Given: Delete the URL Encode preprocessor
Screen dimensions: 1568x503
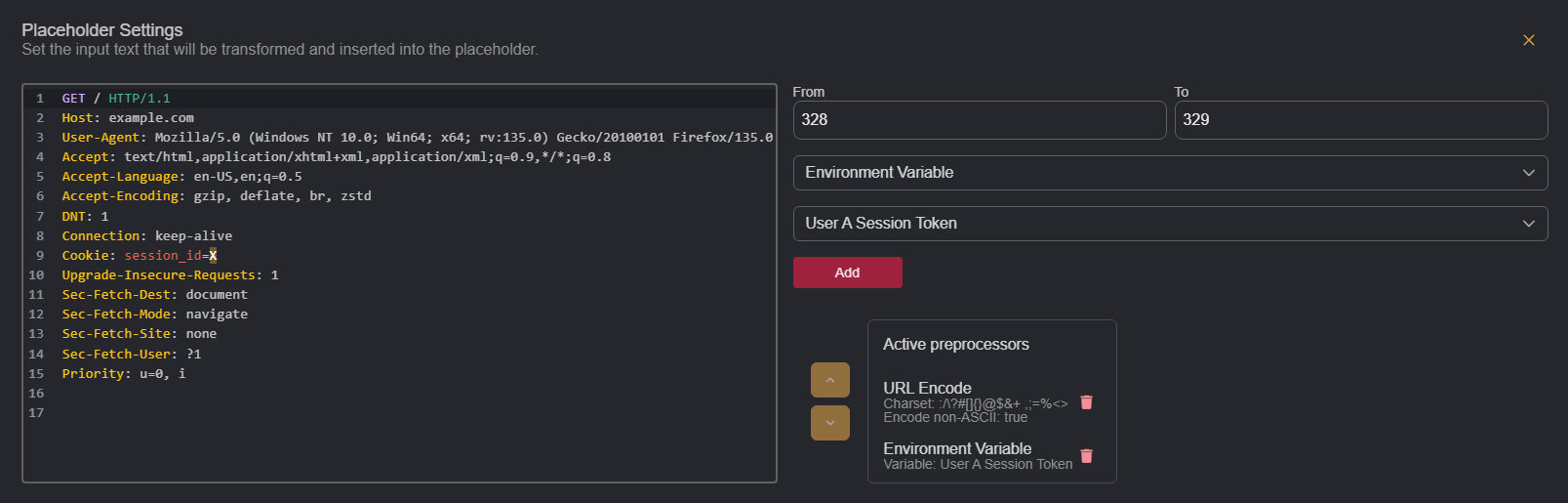Looking at the screenshot, I should click(x=1086, y=402).
